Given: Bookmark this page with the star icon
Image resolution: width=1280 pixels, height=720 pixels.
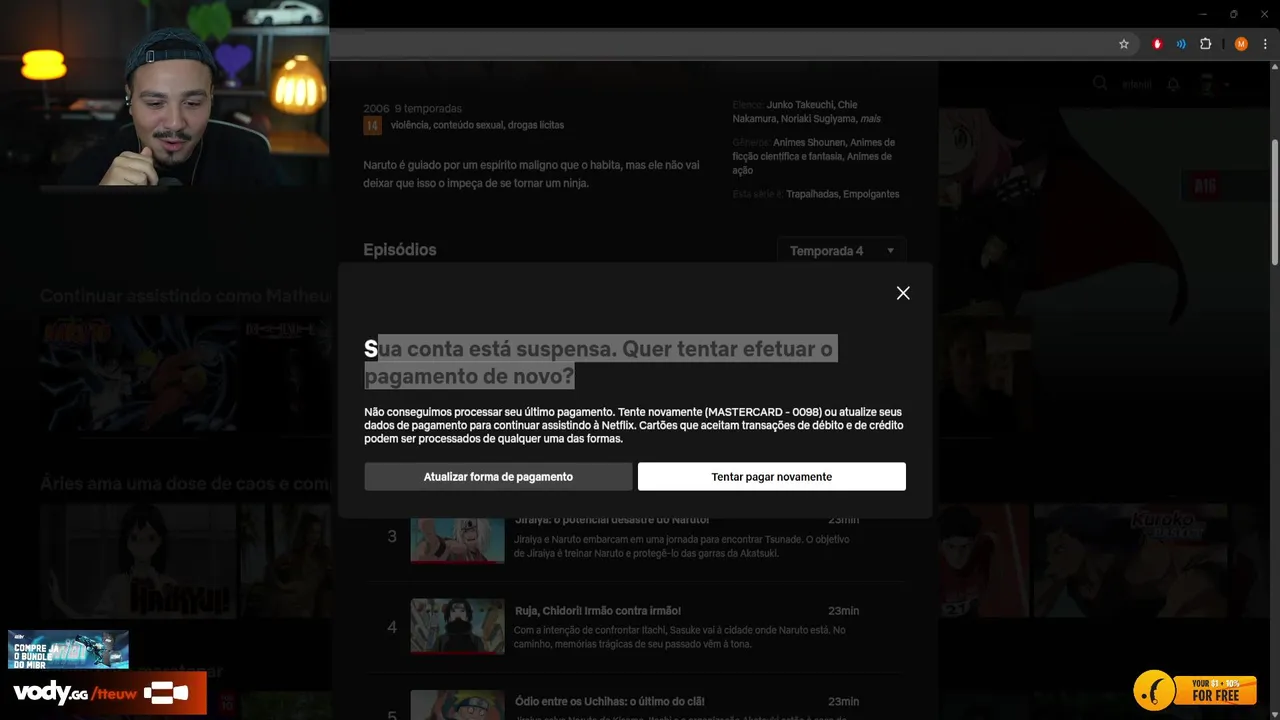Looking at the screenshot, I should point(1124,44).
